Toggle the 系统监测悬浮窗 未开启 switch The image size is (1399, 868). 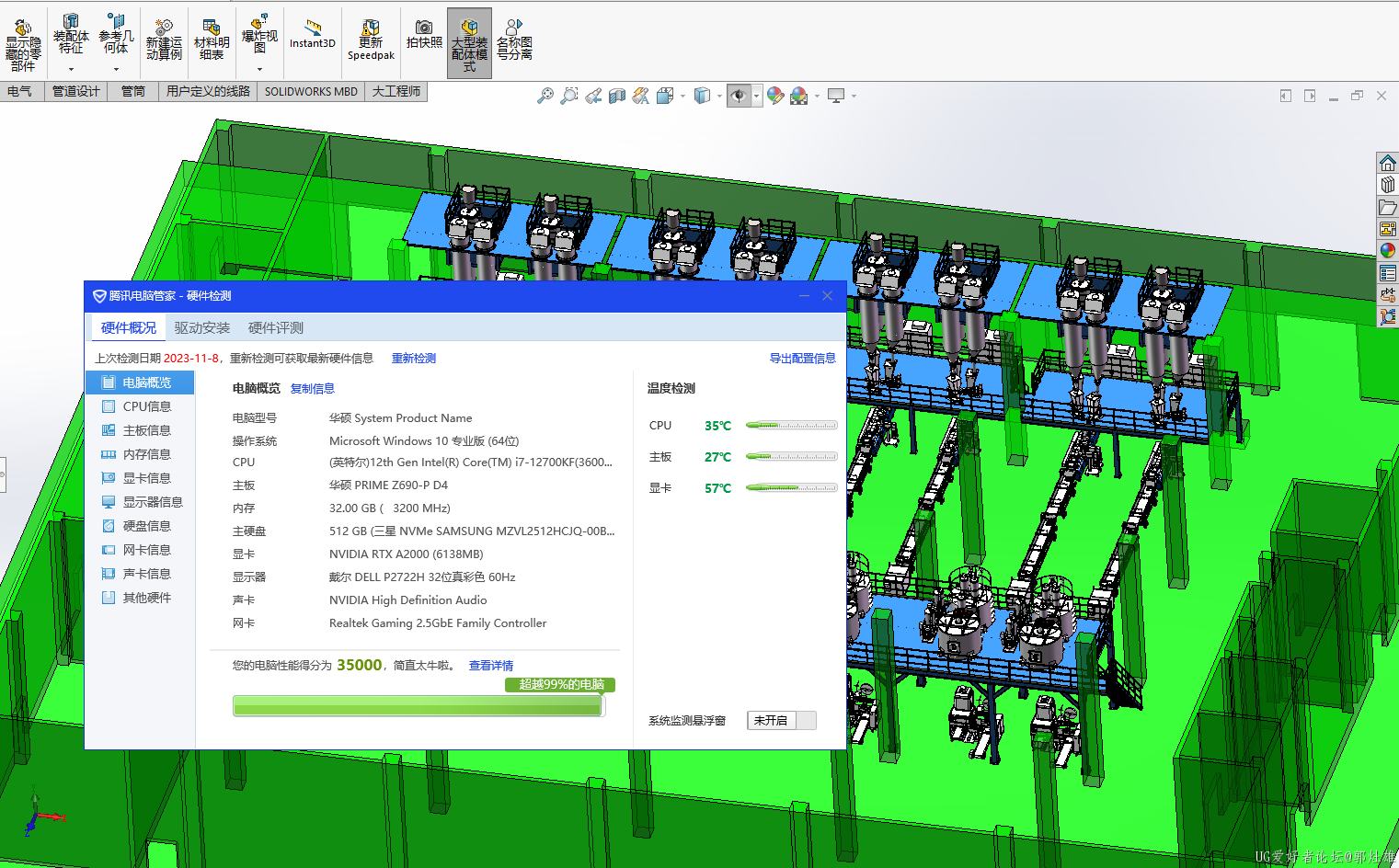pos(782,721)
